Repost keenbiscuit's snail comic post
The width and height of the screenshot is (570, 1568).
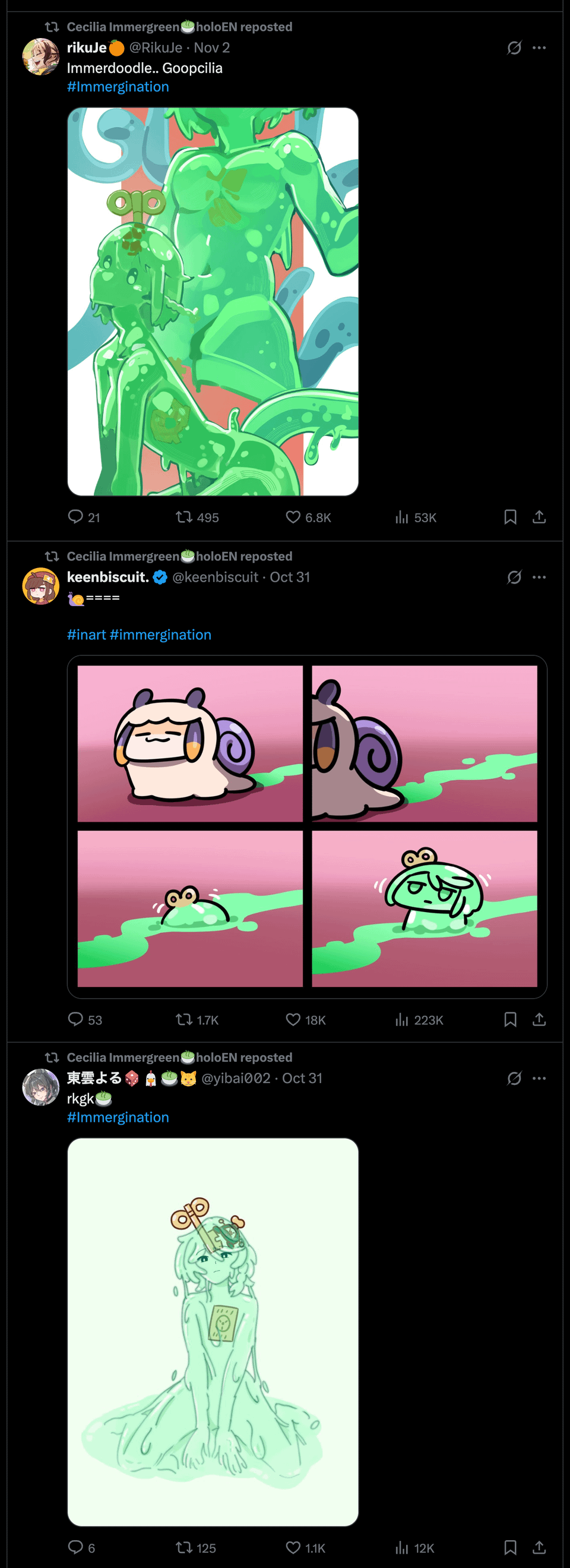[x=183, y=1019]
